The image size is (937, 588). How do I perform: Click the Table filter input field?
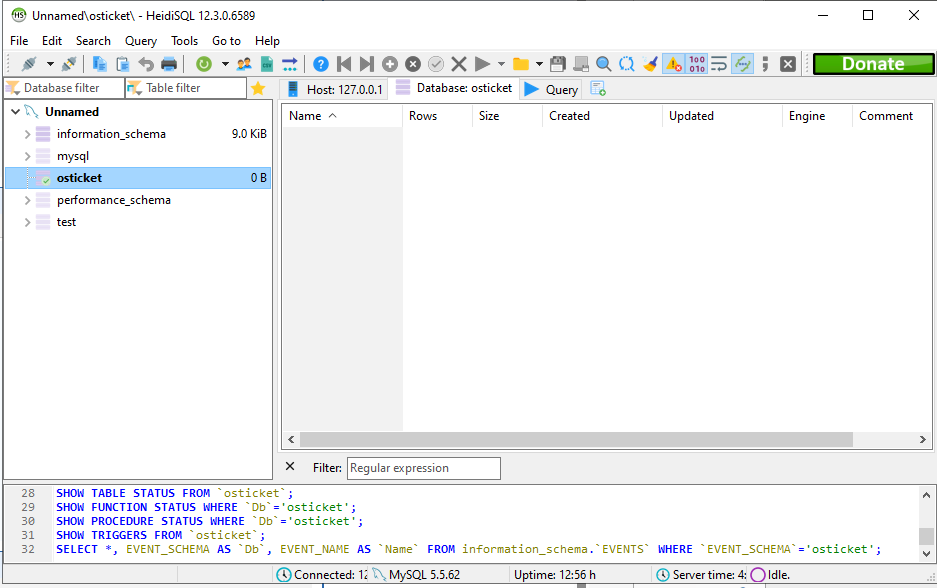point(186,88)
